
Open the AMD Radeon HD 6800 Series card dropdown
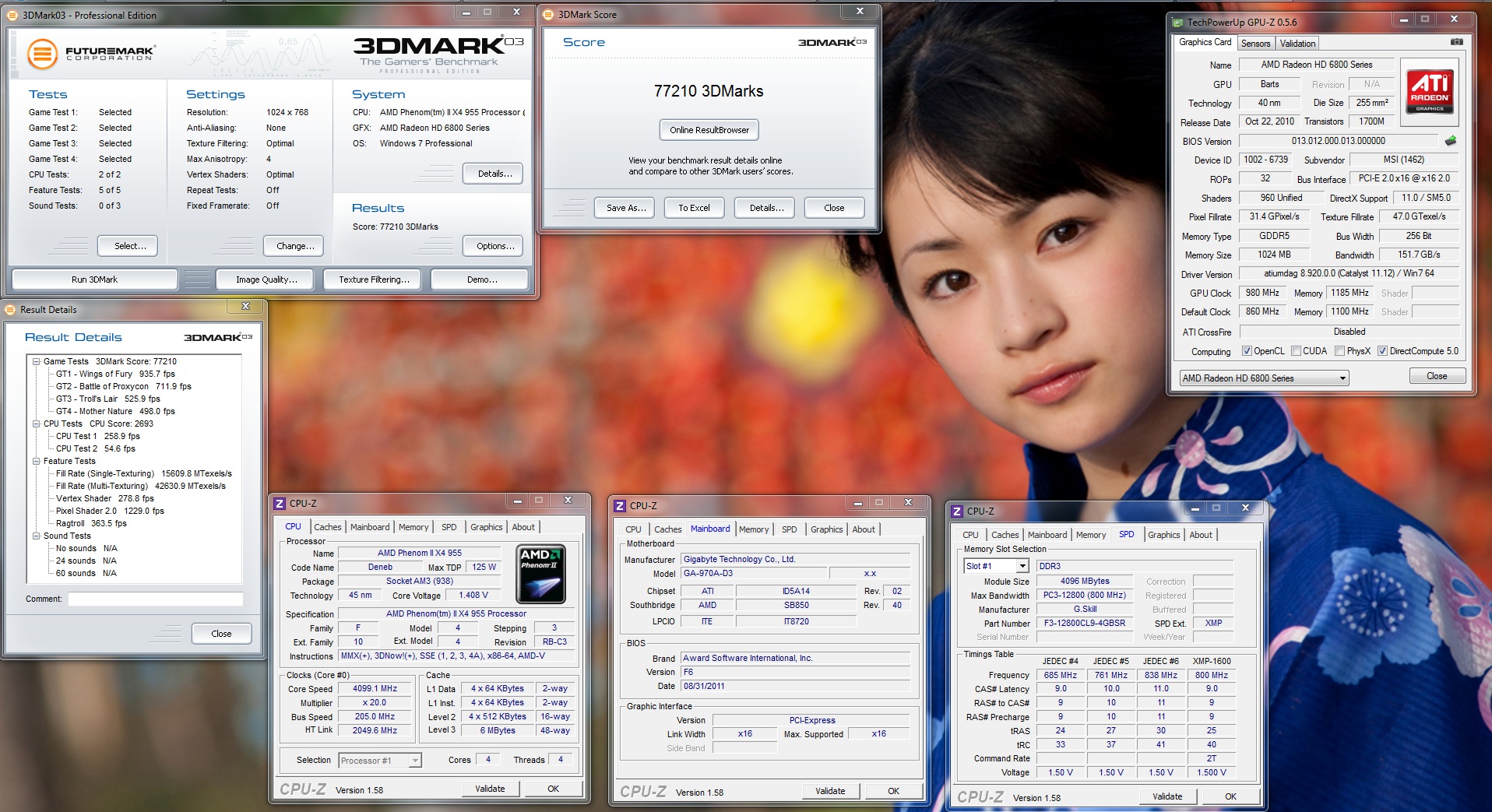tap(1264, 378)
